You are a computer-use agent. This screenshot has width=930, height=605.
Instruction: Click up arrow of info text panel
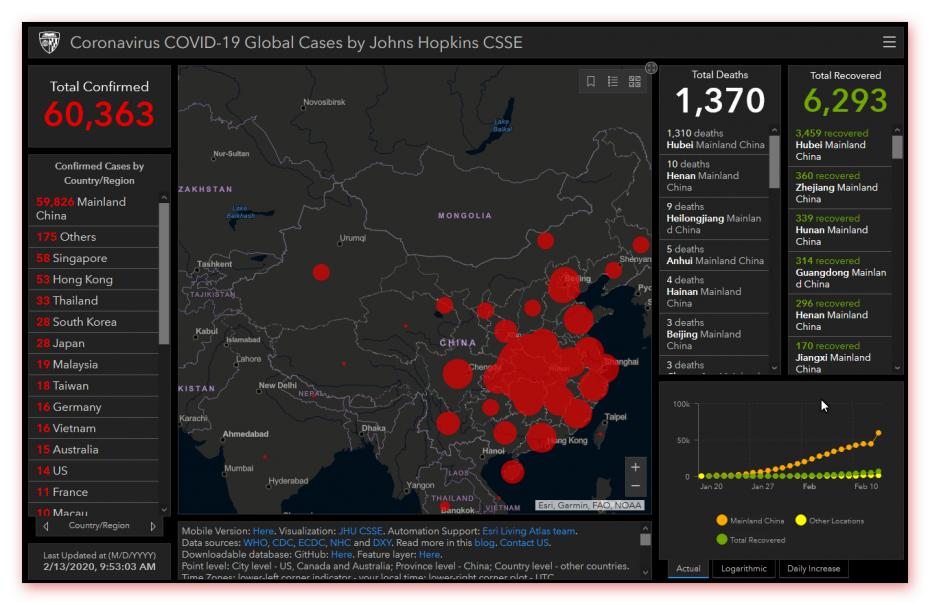click(x=645, y=527)
